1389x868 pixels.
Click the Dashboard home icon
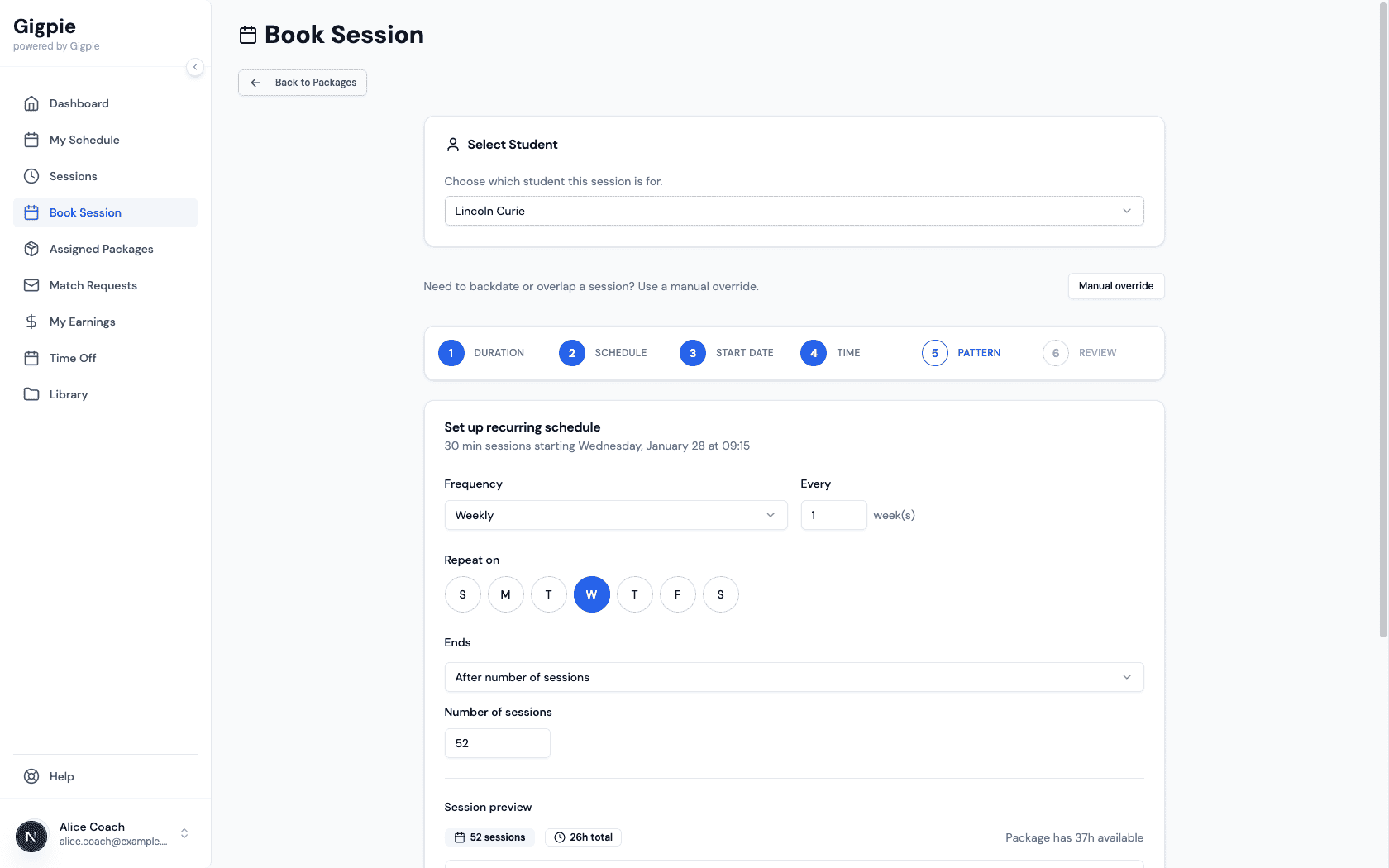click(x=31, y=103)
